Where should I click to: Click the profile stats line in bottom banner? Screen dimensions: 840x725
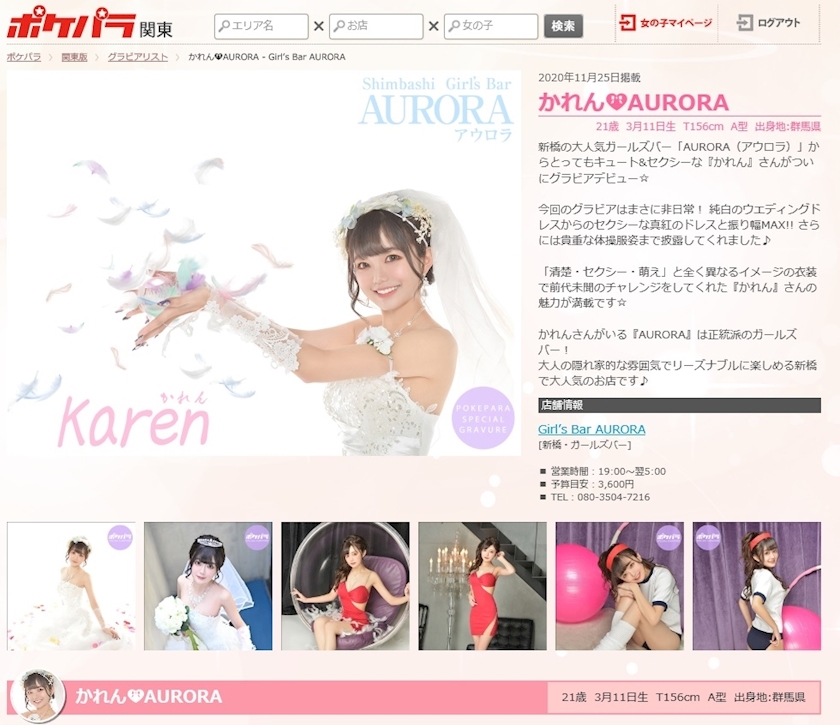tap(684, 697)
